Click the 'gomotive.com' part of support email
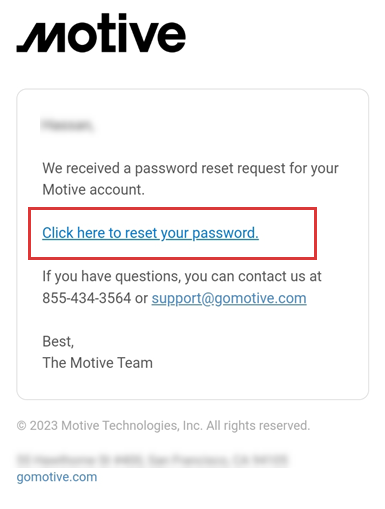 click(x=260, y=298)
